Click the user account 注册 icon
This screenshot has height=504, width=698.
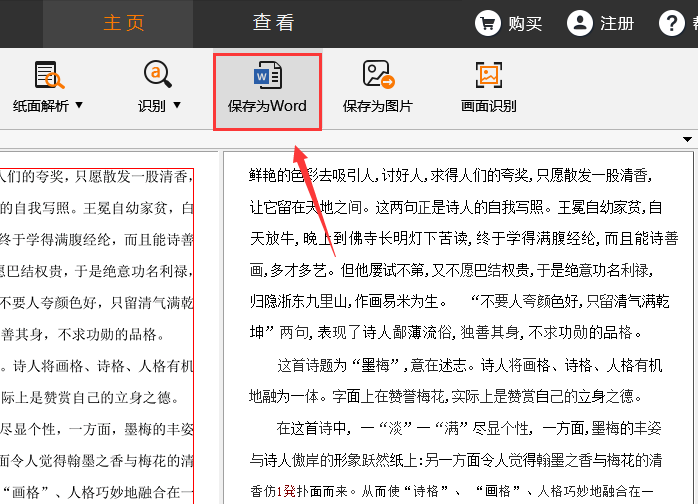pyautogui.click(x=580, y=23)
